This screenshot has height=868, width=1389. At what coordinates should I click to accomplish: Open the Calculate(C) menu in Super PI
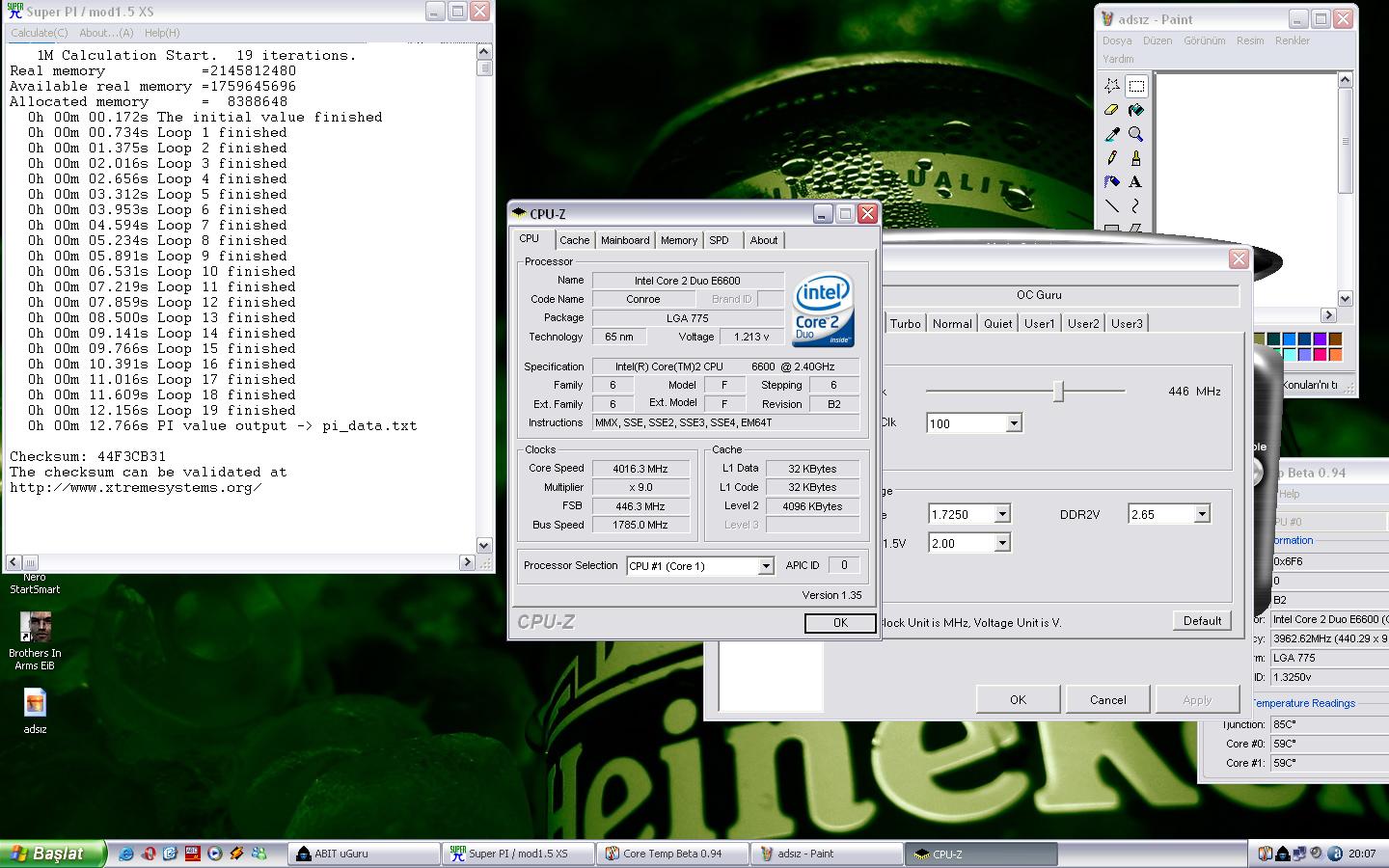pos(39,33)
